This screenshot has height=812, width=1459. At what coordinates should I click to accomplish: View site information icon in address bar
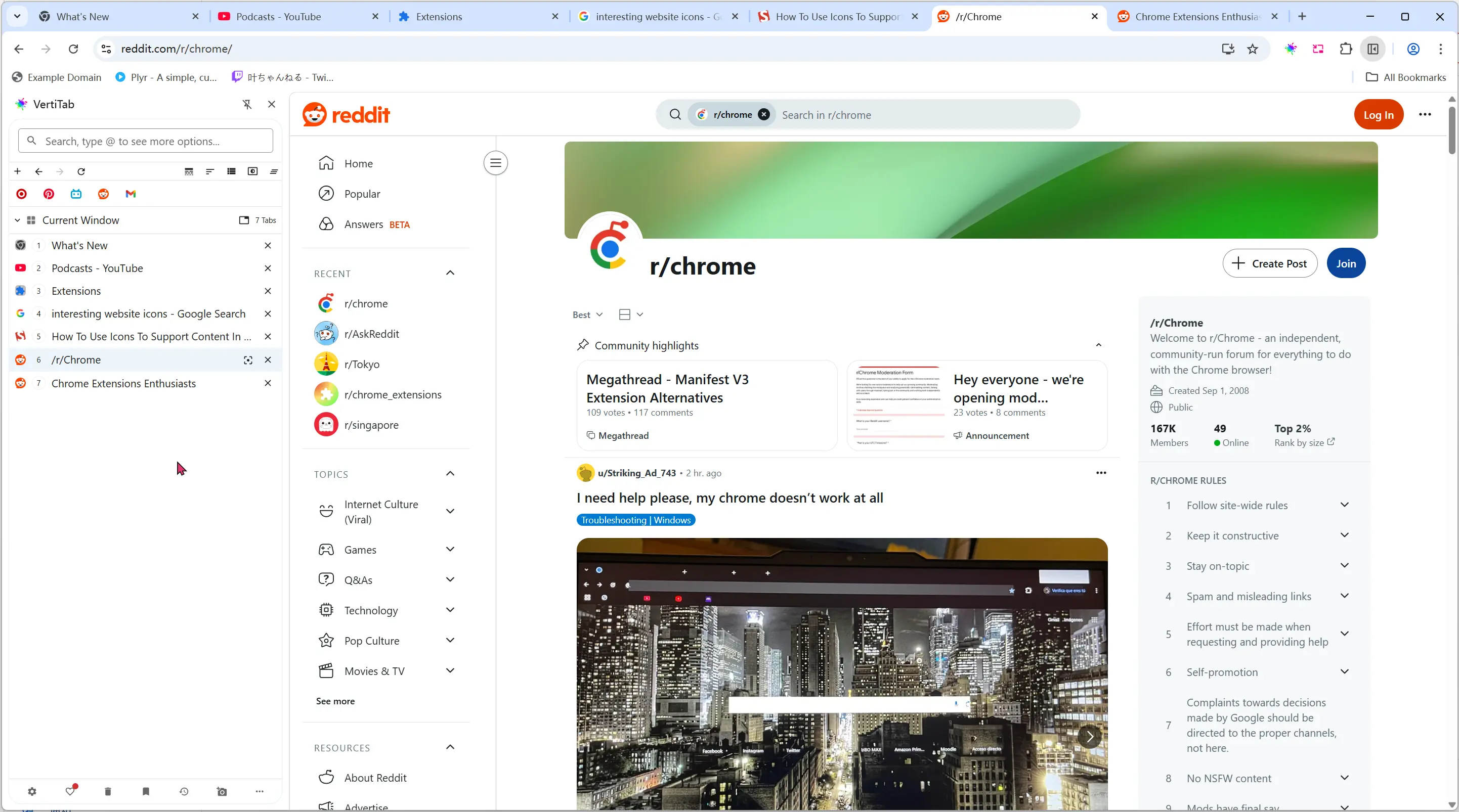point(106,49)
